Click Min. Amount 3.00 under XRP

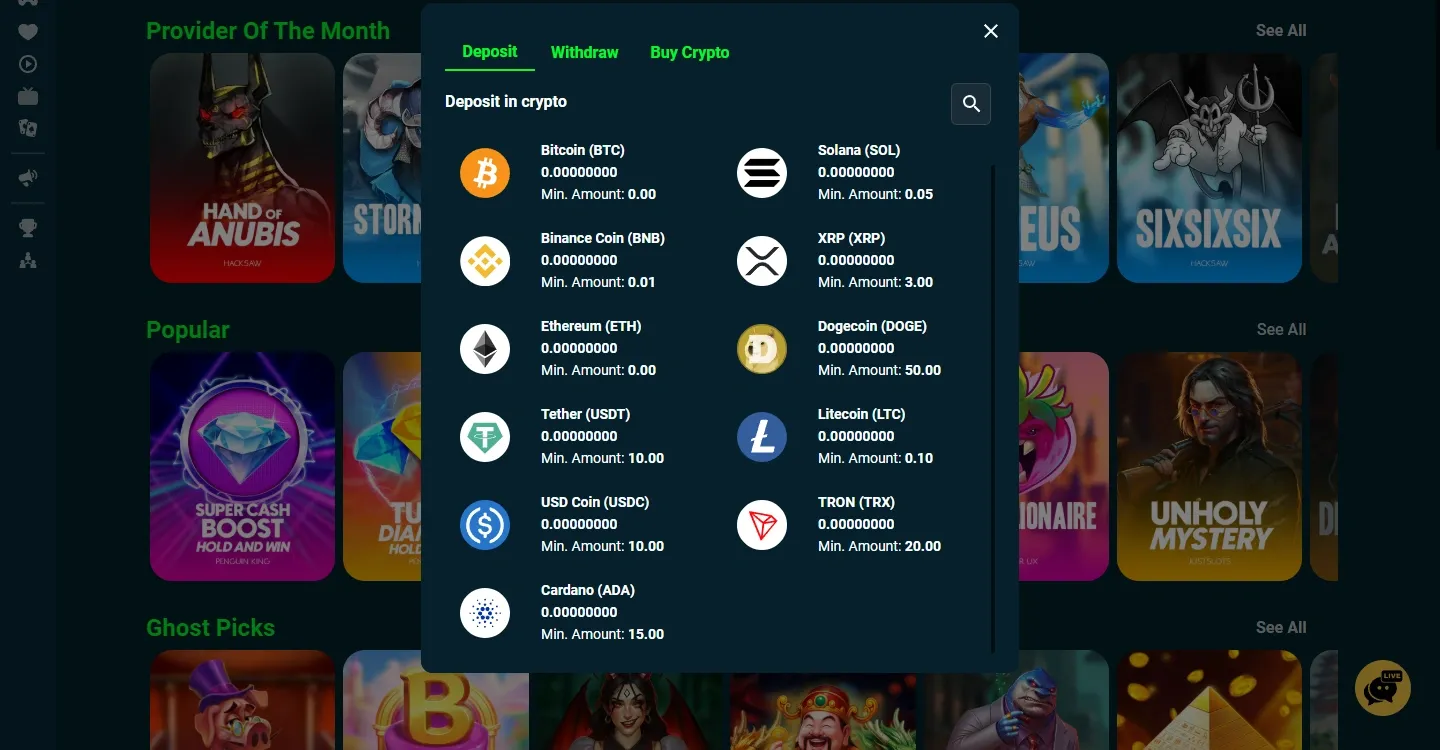[876, 282]
